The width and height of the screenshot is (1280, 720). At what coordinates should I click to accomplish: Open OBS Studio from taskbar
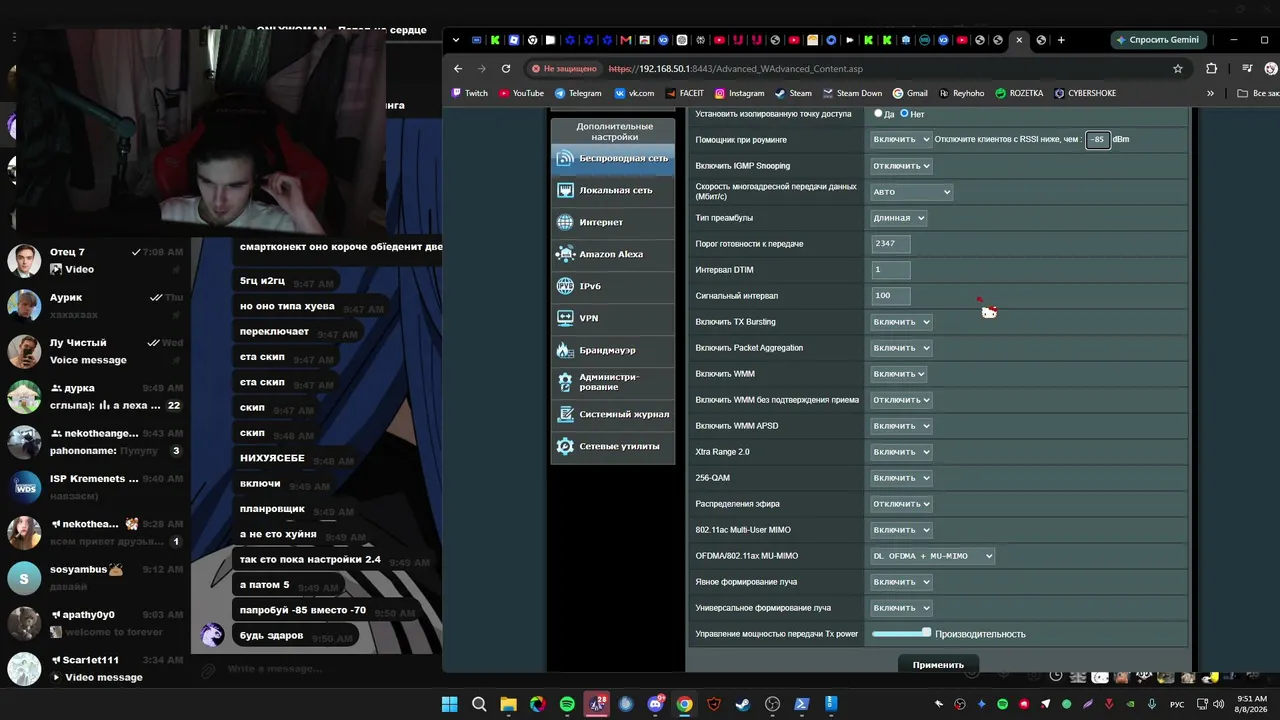(772, 704)
